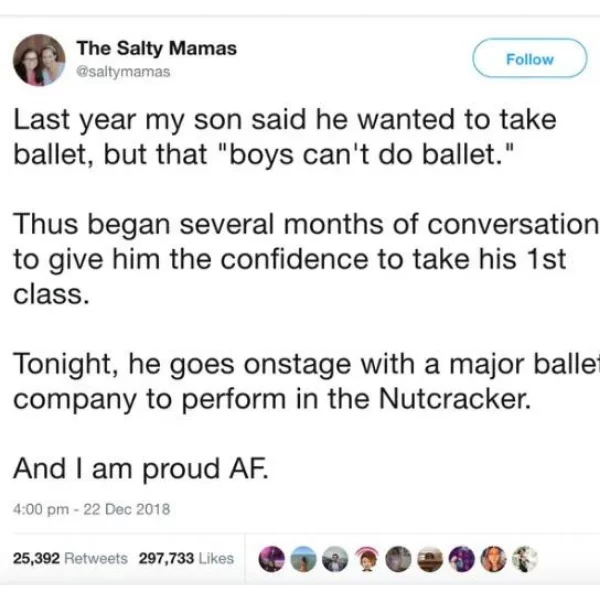Open the @saltymamas handle link
The width and height of the screenshot is (600, 600).
[x=124, y=72]
